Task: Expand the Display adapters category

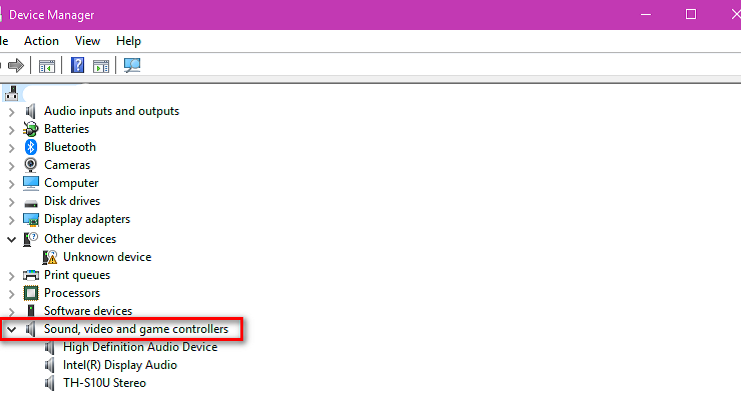Action: click(x=11, y=220)
